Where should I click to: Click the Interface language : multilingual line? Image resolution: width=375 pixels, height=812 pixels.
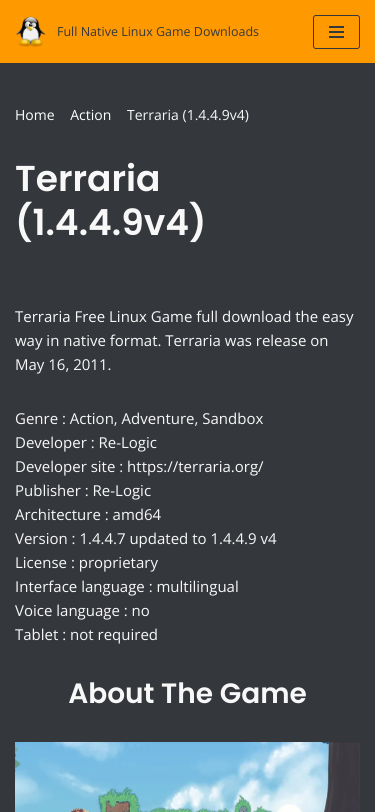(x=127, y=587)
